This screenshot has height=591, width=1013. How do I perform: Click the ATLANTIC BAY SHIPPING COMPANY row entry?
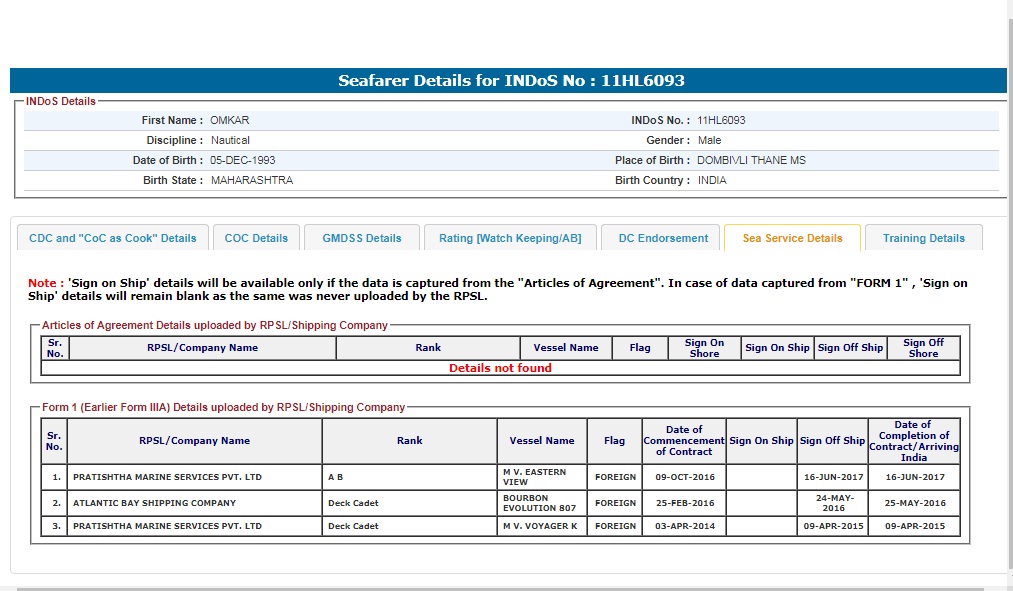click(x=155, y=503)
